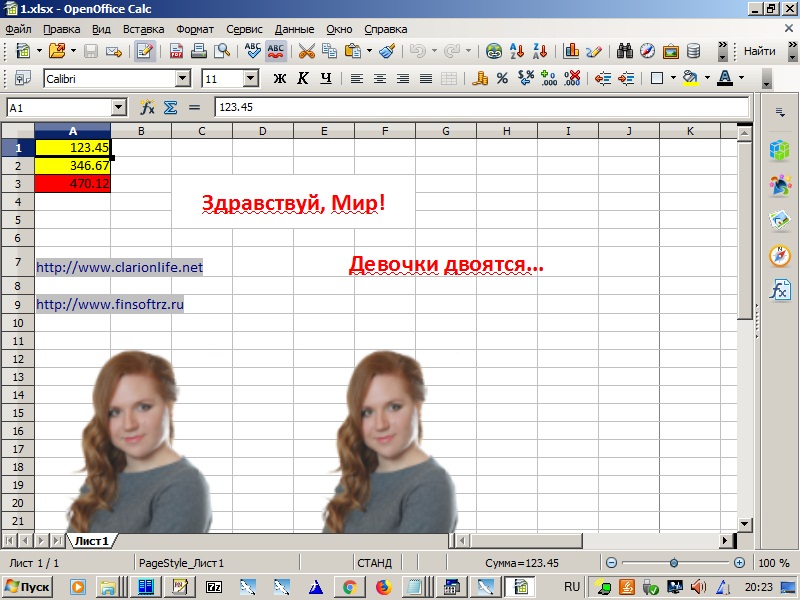
Task: Sort ascending with the A-Z icon
Action: 518,51
